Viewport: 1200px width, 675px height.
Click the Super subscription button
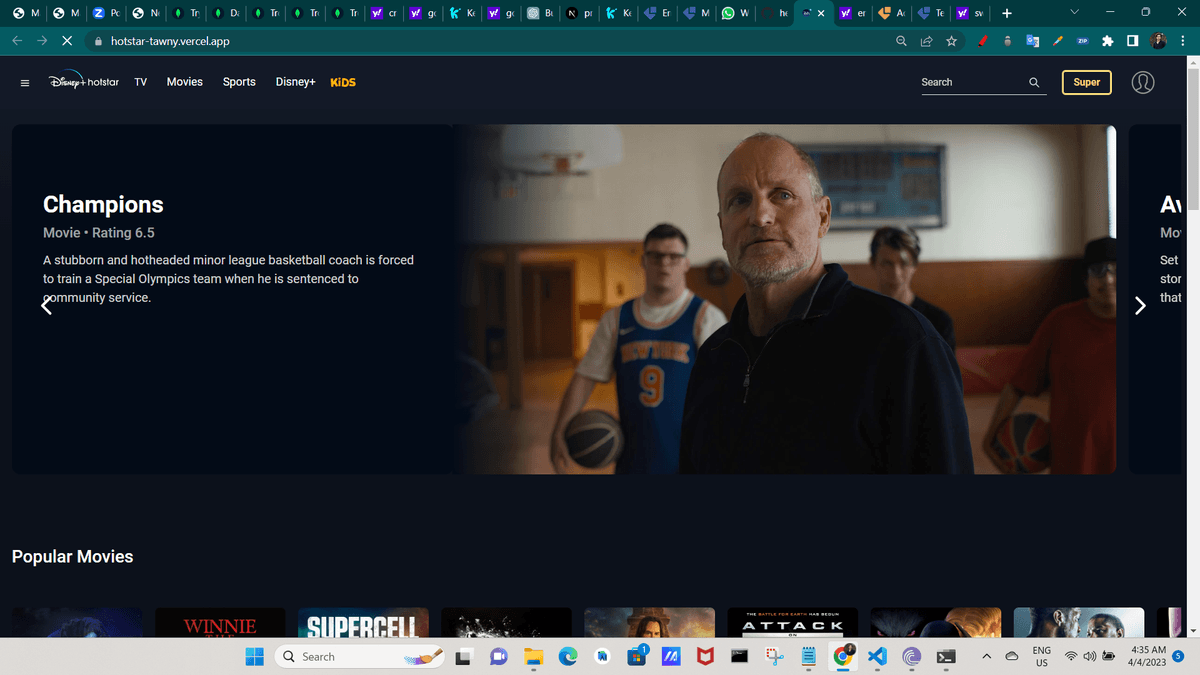click(x=1087, y=82)
